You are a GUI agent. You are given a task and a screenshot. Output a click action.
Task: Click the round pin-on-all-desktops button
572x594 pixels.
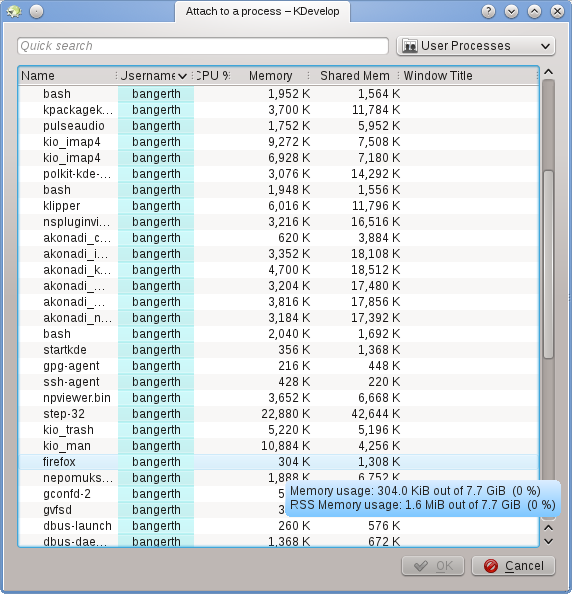[x=36, y=11]
